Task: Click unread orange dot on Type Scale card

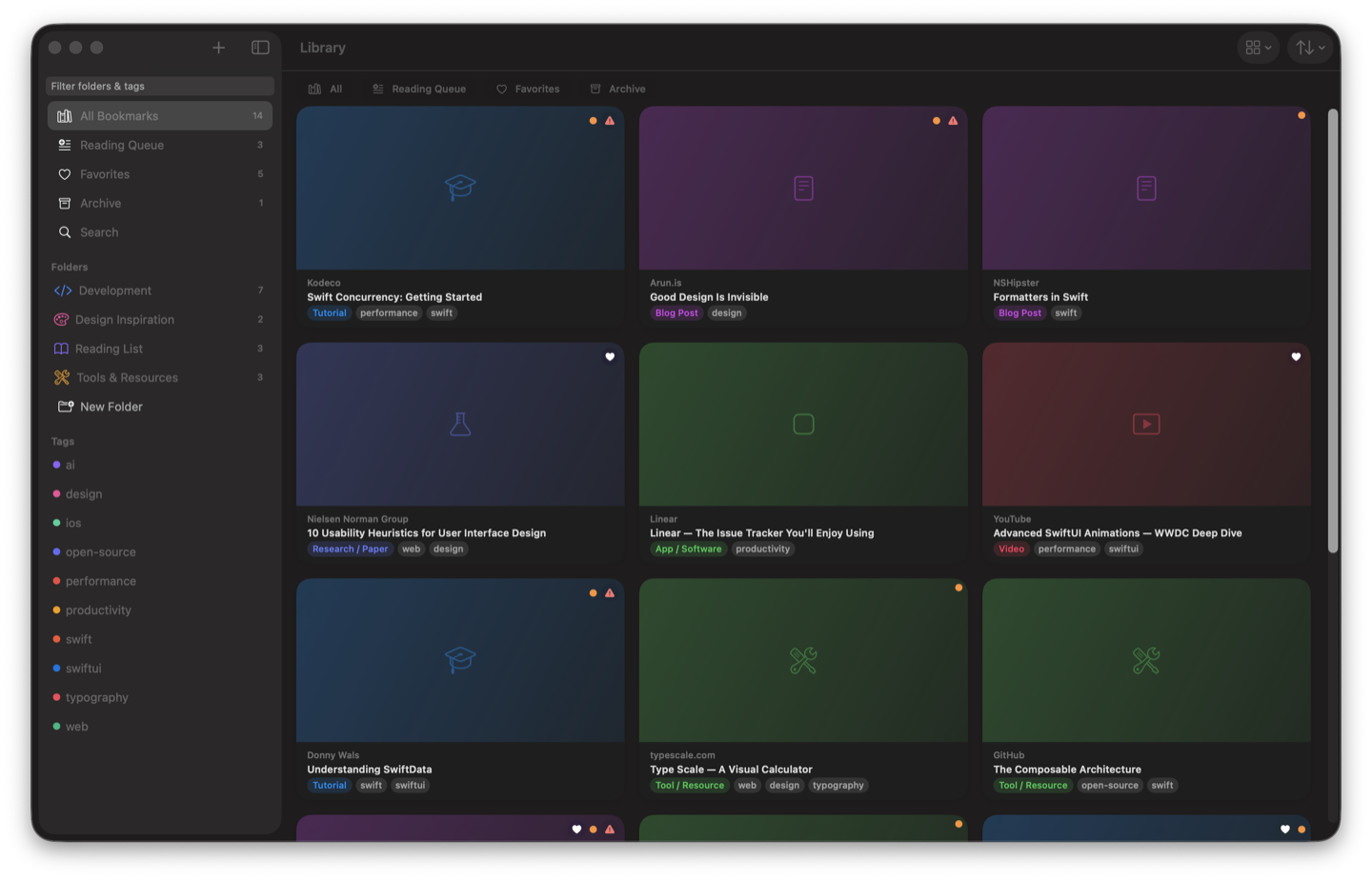Action: (x=958, y=588)
